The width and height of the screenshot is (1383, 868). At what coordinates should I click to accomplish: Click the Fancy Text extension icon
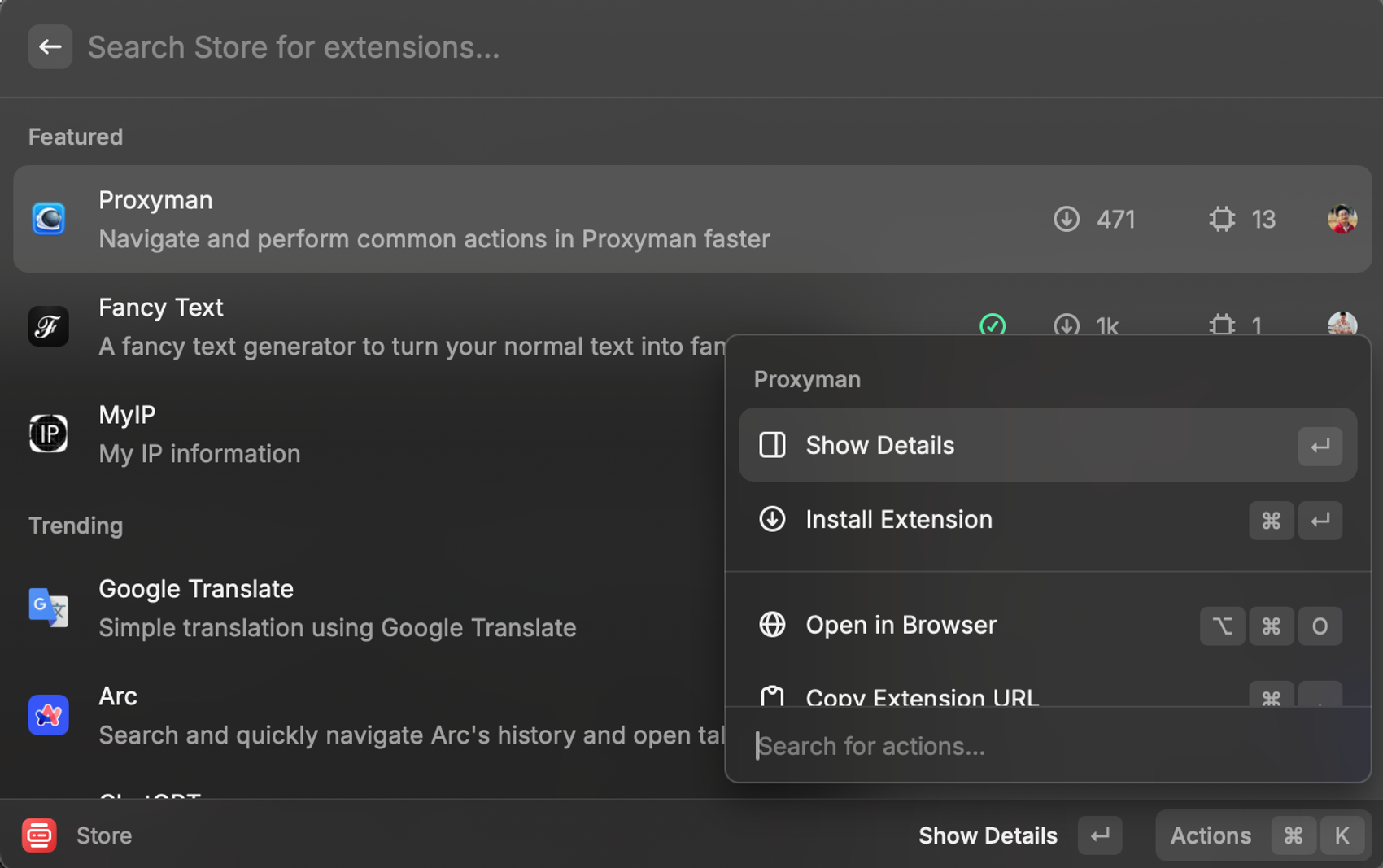point(49,326)
